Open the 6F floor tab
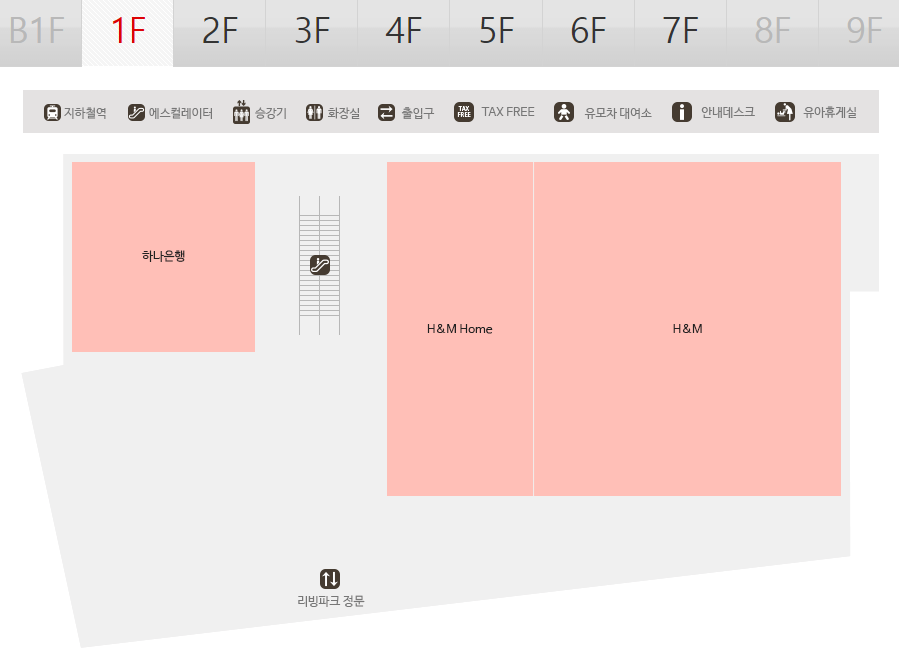The width and height of the screenshot is (899, 660). tap(589, 33)
